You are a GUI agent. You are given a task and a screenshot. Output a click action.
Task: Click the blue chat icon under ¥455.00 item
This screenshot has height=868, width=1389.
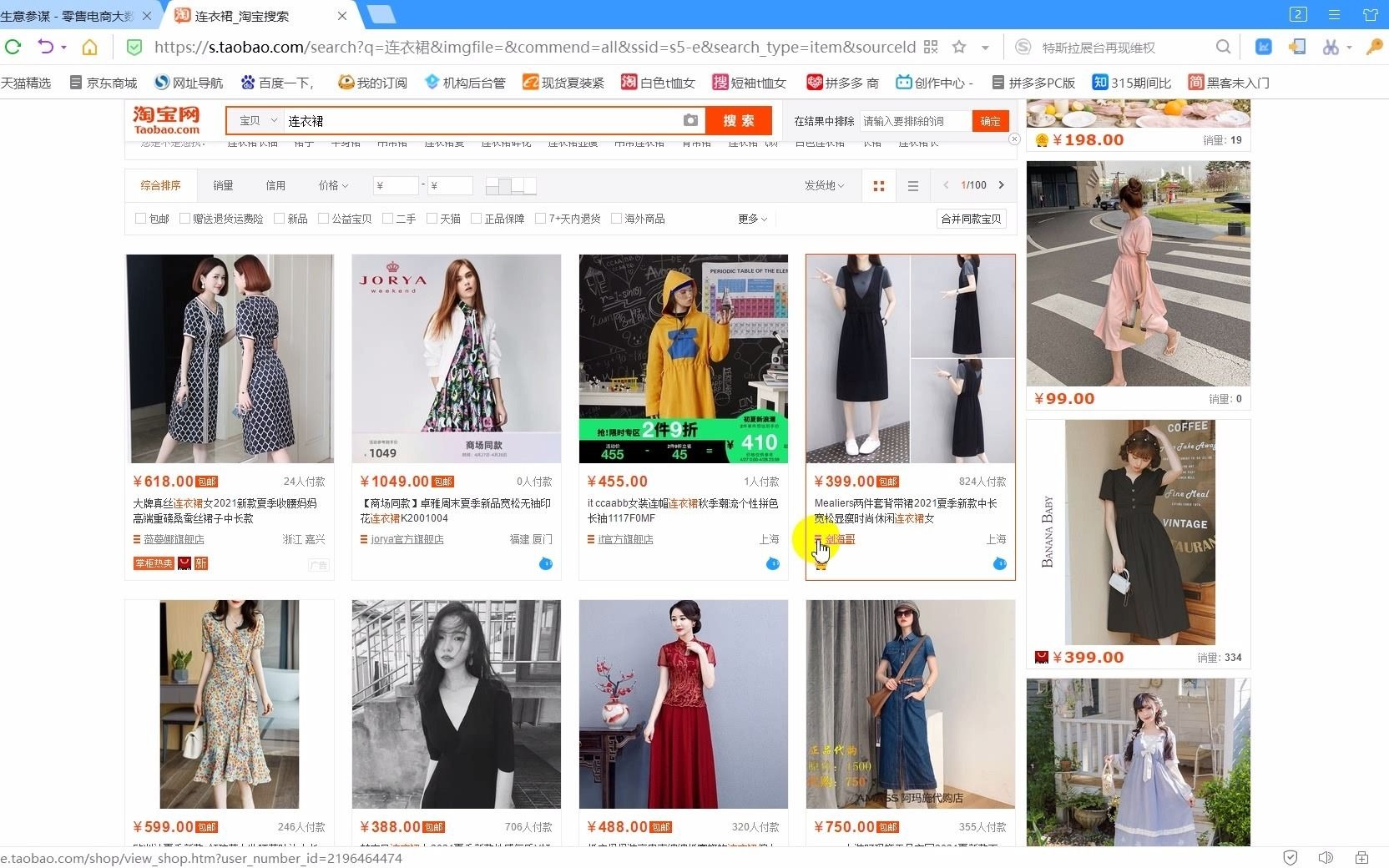point(772,563)
